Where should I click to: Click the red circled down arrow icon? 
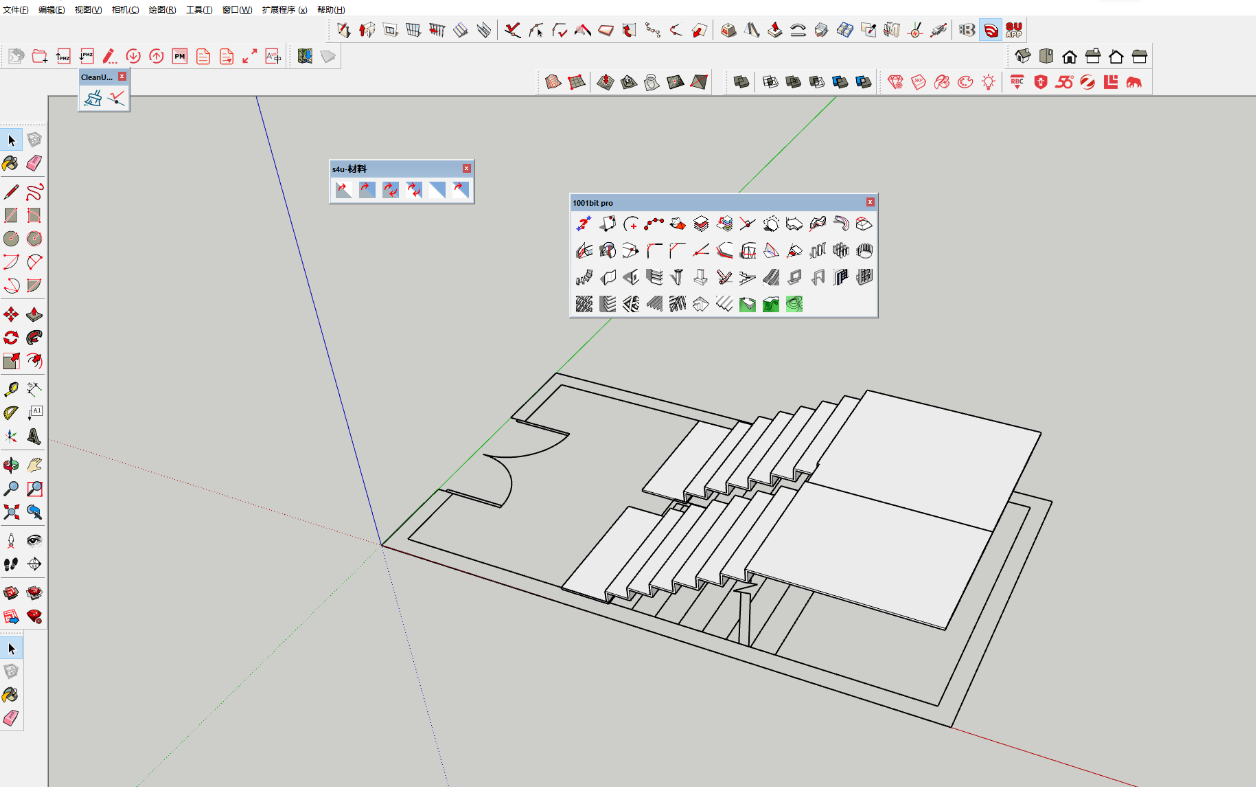click(x=133, y=56)
